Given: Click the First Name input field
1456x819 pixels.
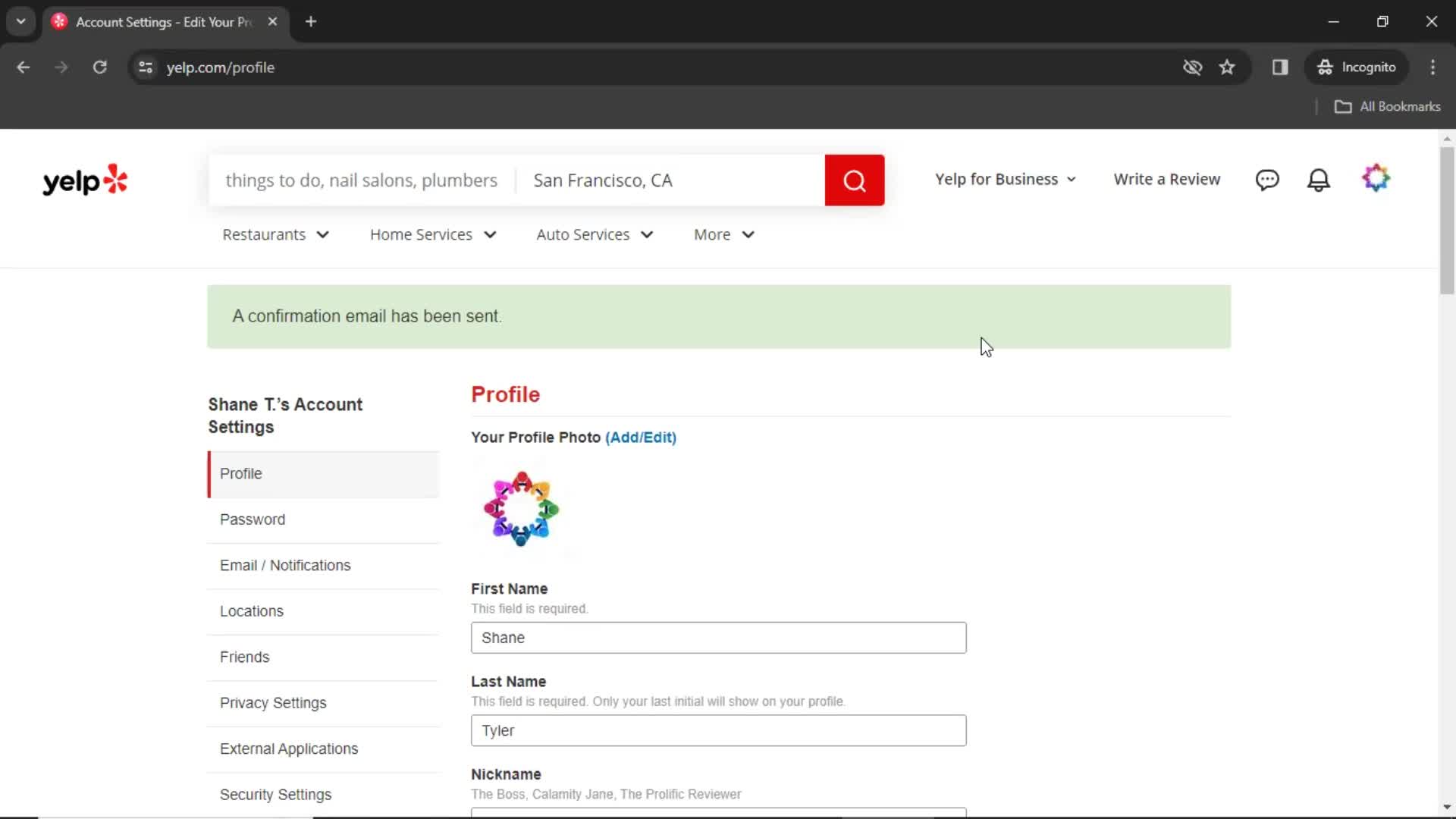Looking at the screenshot, I should pyautogui.click(x=719, y=637).
